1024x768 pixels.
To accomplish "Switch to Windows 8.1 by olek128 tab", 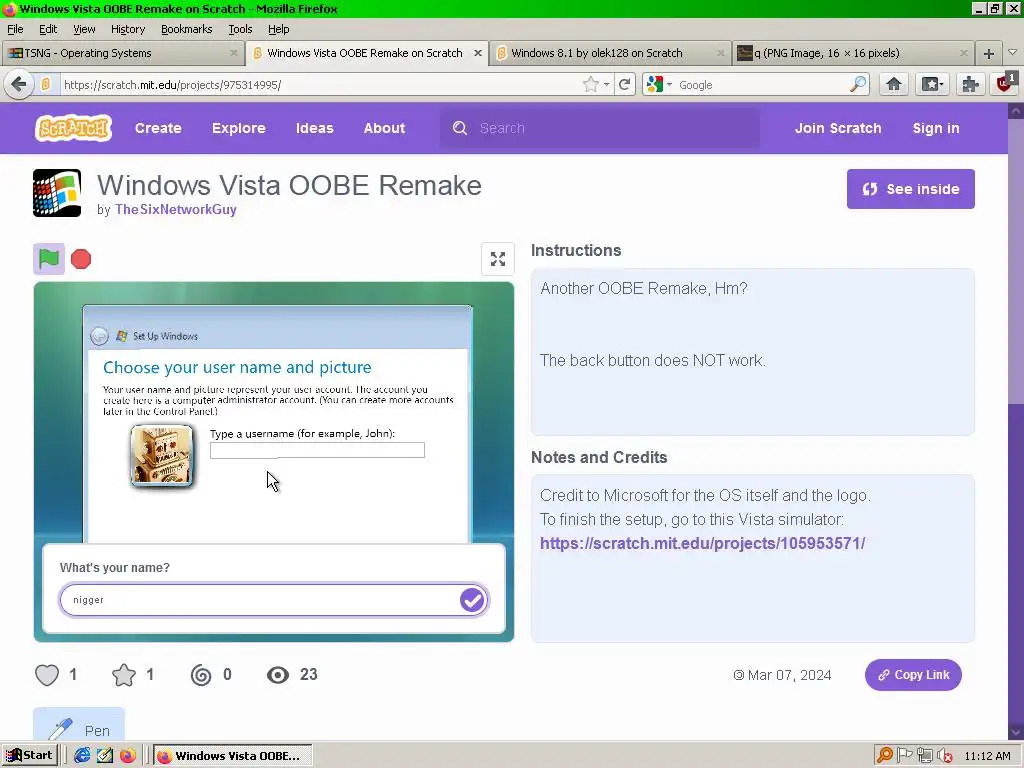I will click(x=609, y=53).
